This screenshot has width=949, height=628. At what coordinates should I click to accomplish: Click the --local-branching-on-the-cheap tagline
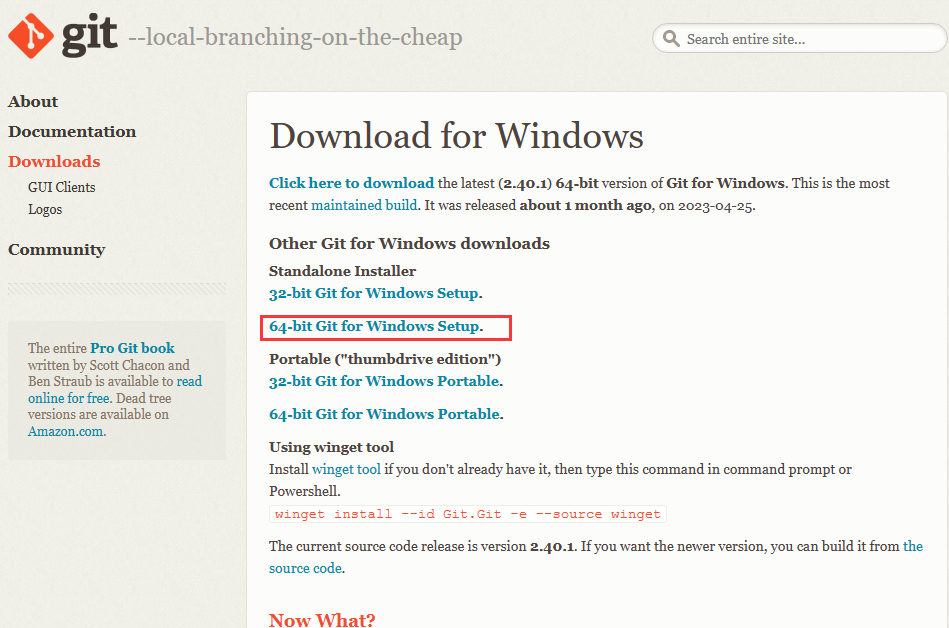(295, 38)
